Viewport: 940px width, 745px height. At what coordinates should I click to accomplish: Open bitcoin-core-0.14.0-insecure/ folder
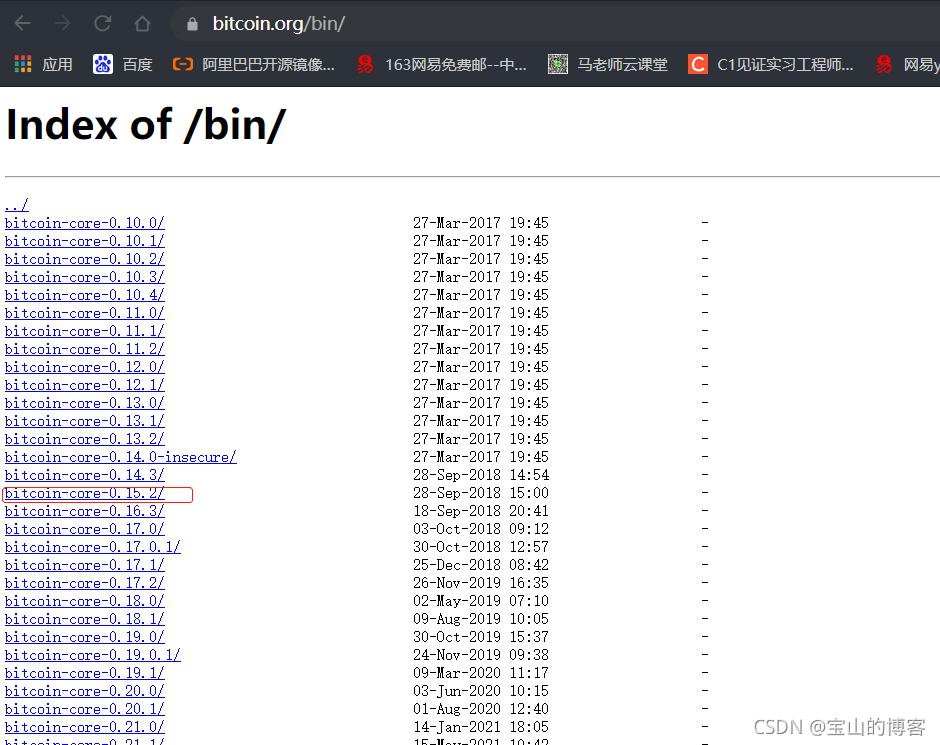coord(120,457)
